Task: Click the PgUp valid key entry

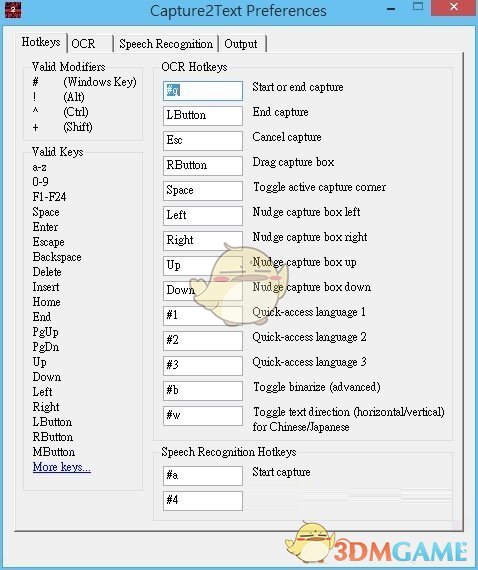Action: point(45,332)
